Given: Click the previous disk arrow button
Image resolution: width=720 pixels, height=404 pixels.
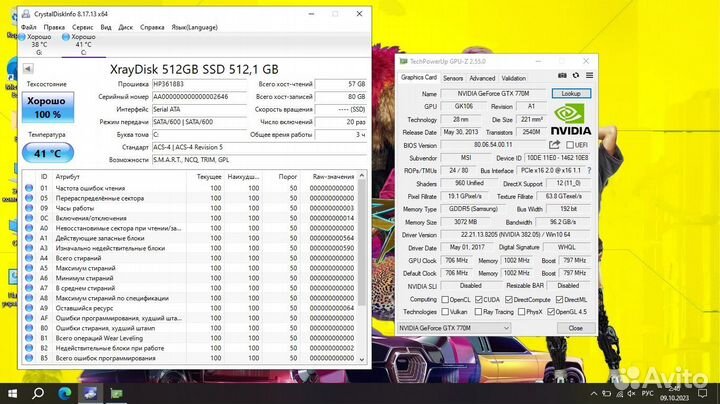Looking at the screenshot, I should coord(28,69).
